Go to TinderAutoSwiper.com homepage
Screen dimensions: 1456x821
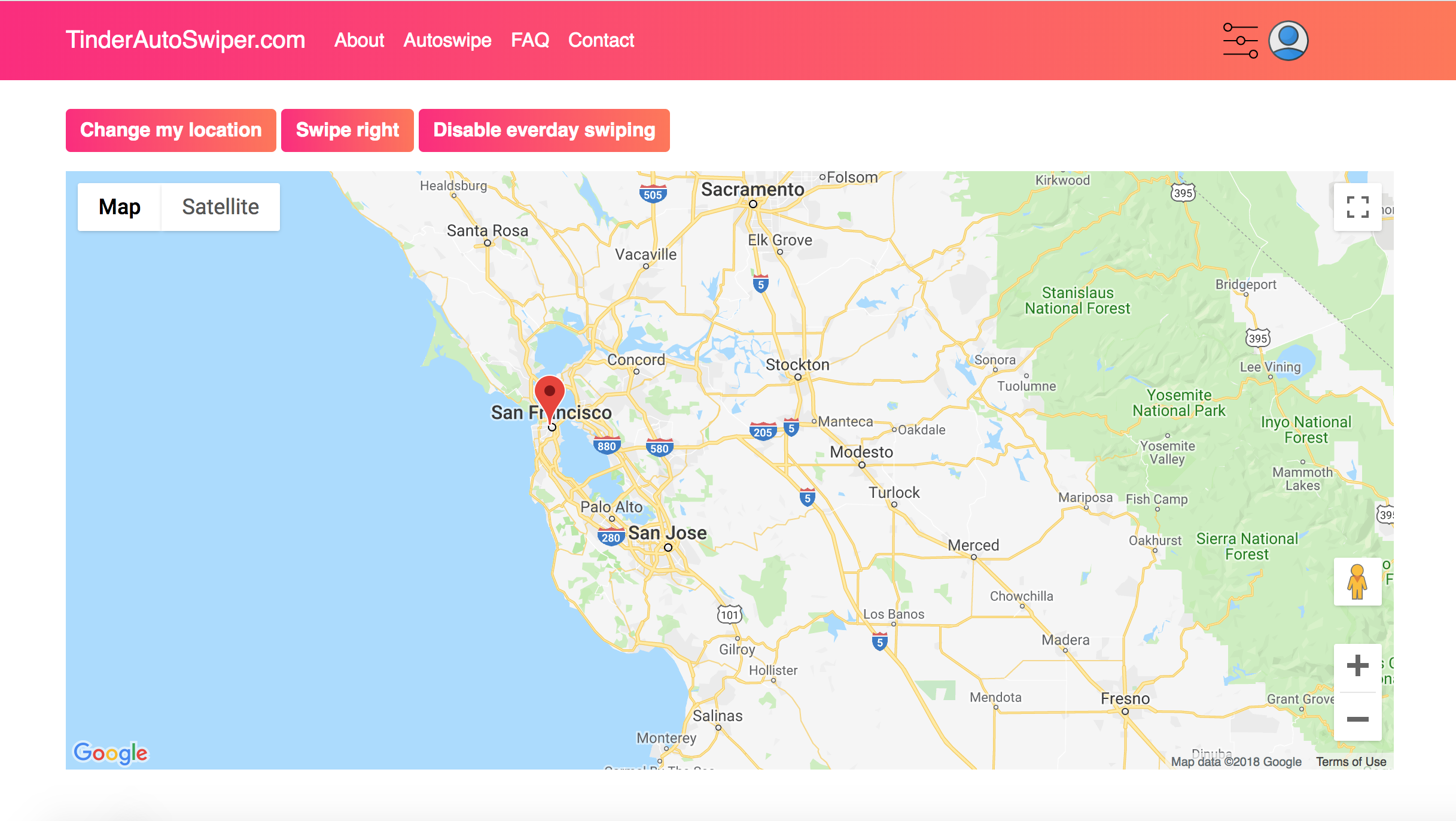[186, 39]
